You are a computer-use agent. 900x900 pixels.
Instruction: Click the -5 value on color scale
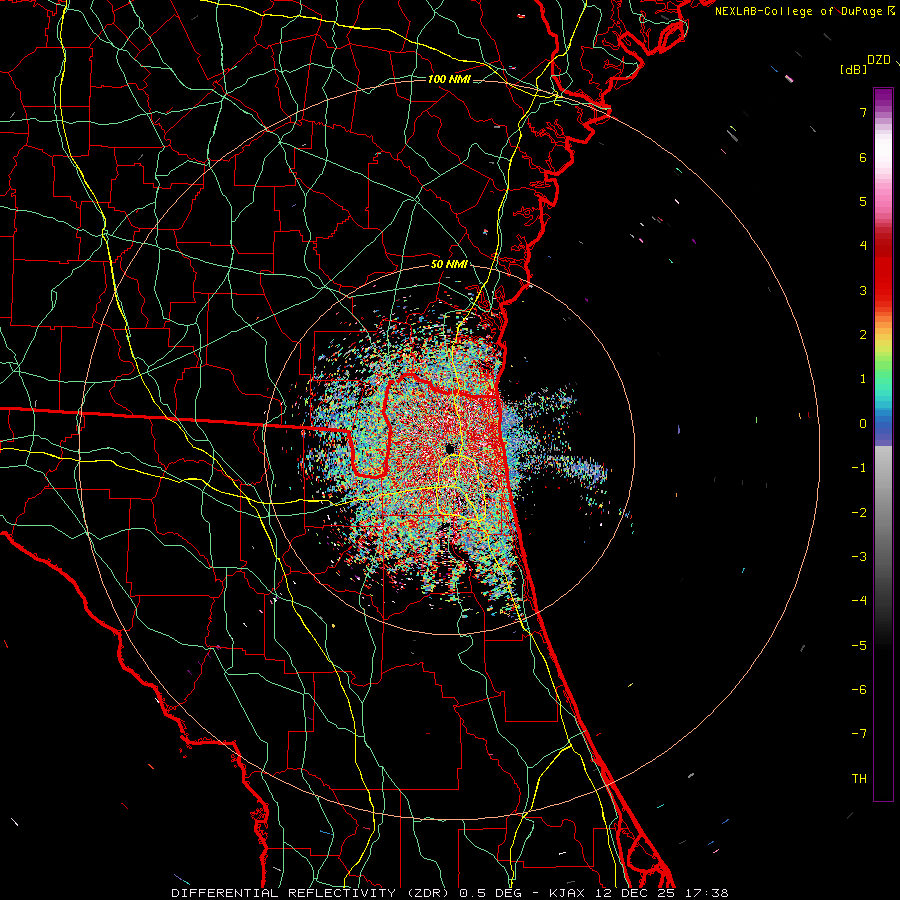859,646
